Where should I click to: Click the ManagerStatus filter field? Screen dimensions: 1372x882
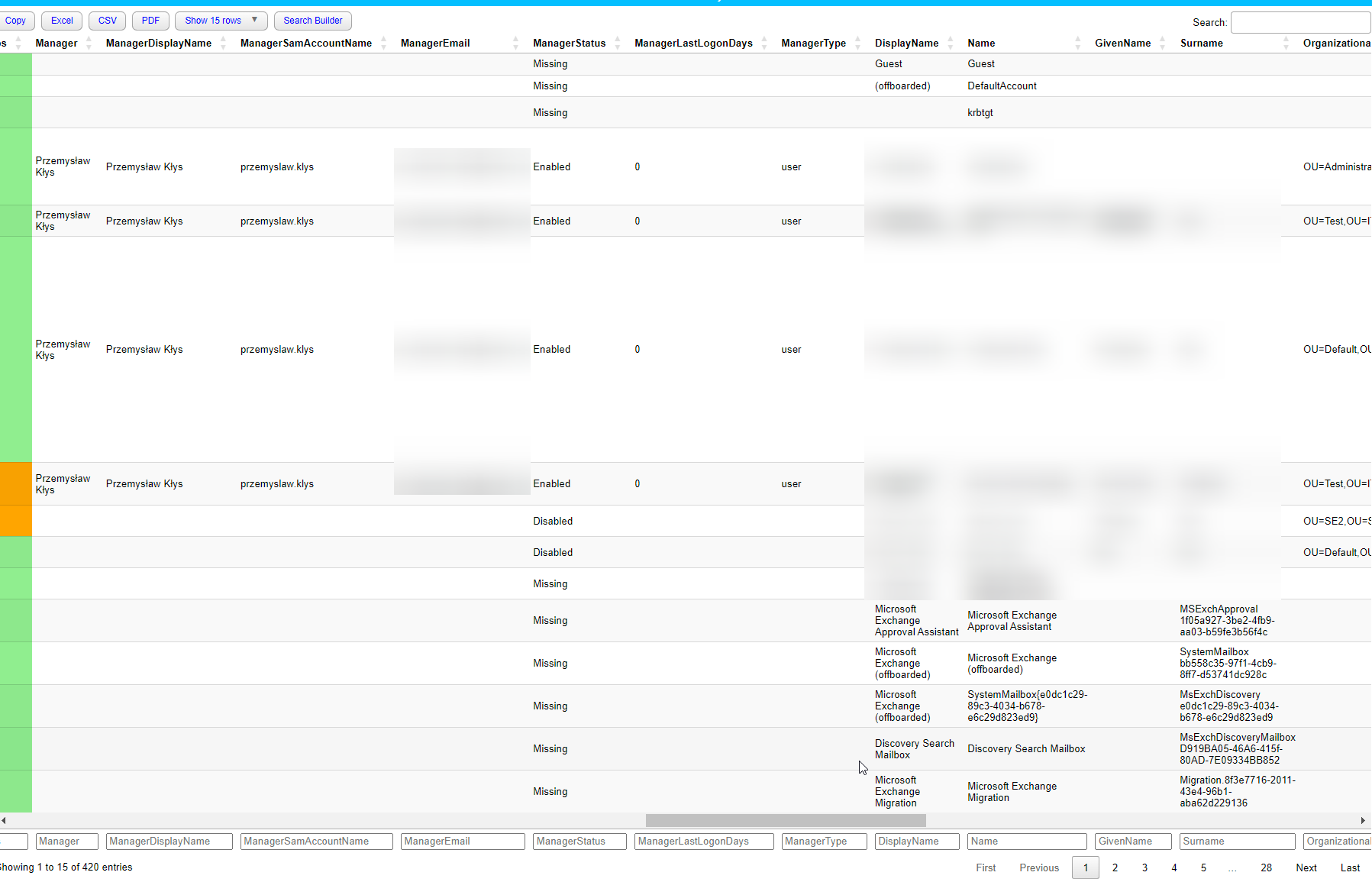click(580, 842)
